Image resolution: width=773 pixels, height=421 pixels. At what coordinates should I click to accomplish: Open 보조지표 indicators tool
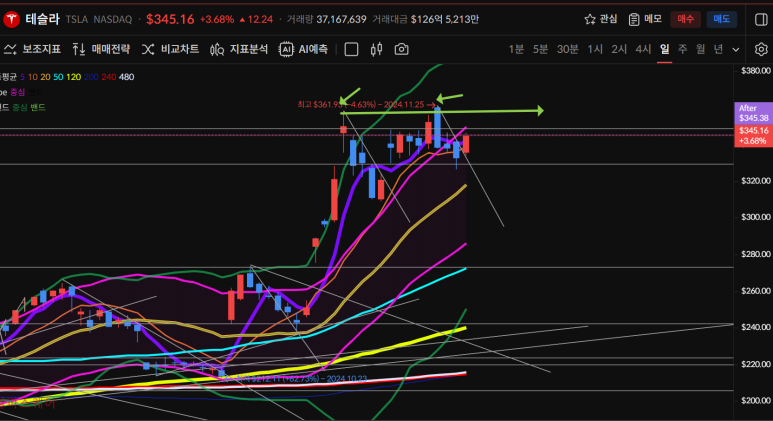click(x=32, y=49)
